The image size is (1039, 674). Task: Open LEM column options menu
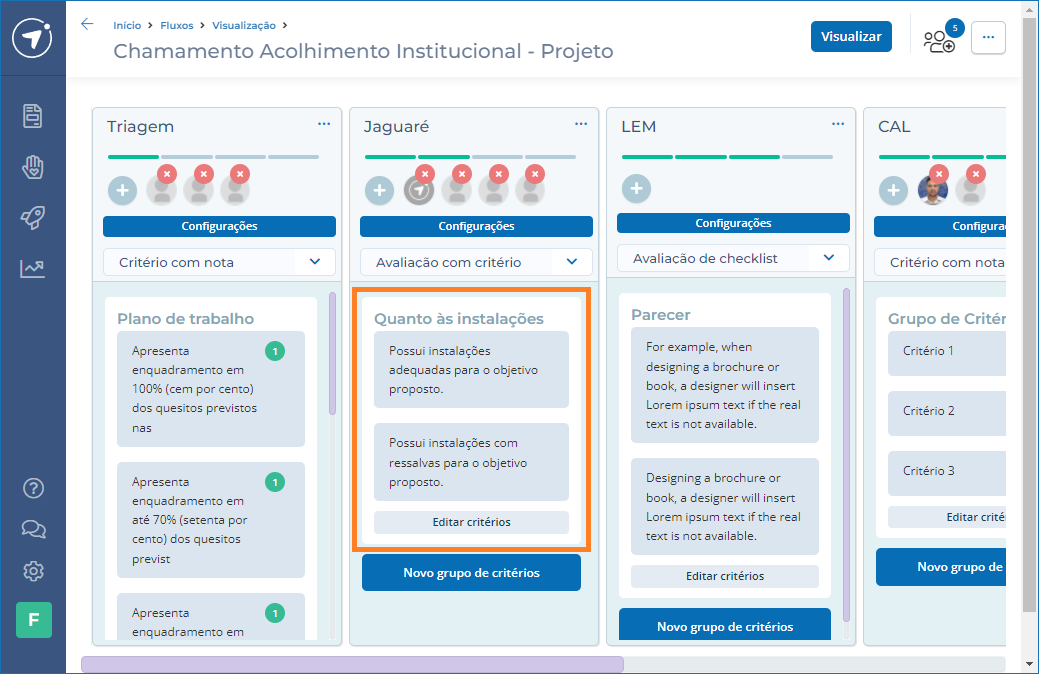point(838,124)
